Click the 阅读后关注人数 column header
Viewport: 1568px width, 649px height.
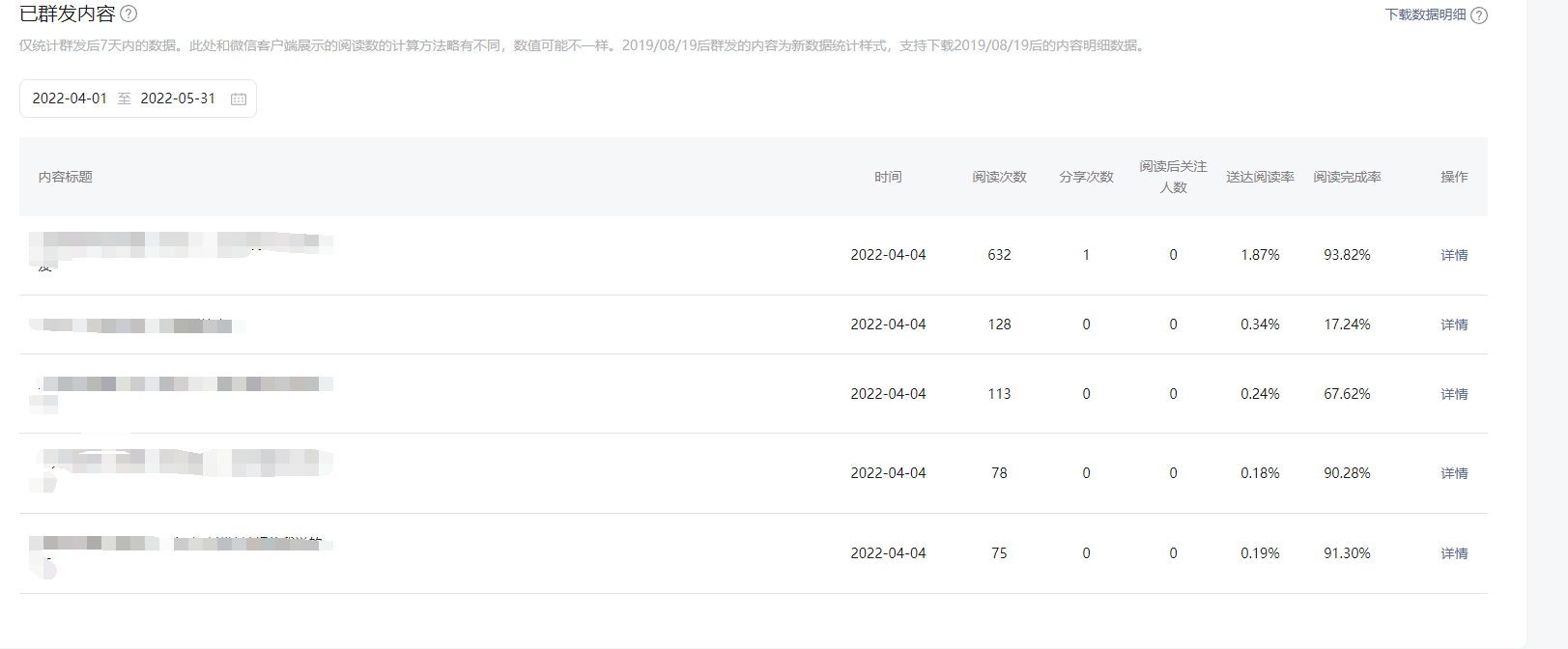coord(1173,177)
